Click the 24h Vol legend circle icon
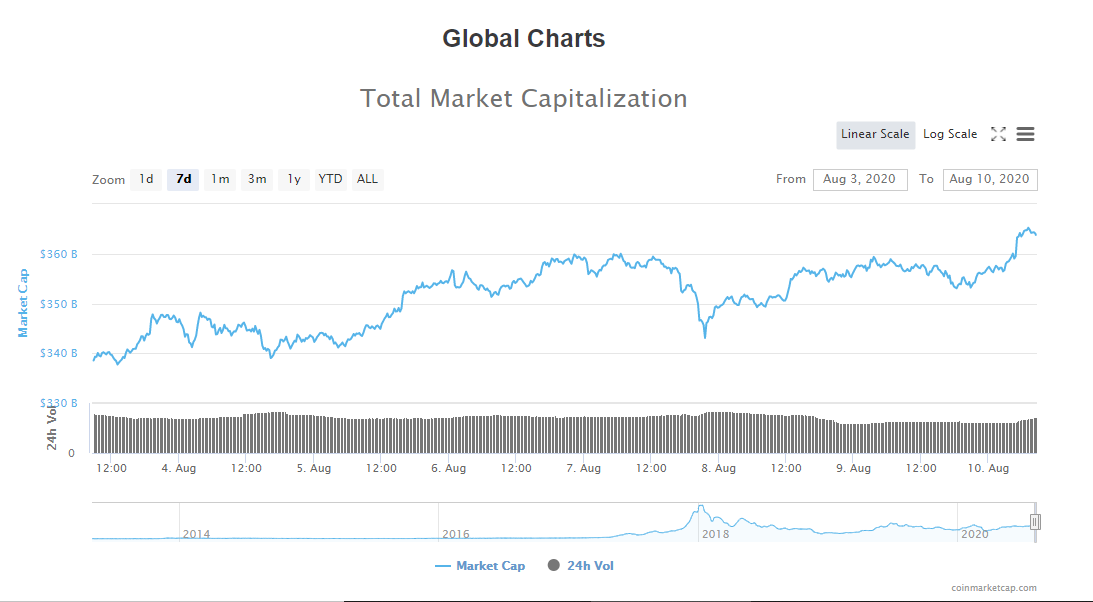This screenshot has width=1093, height=602. [554, 566]
